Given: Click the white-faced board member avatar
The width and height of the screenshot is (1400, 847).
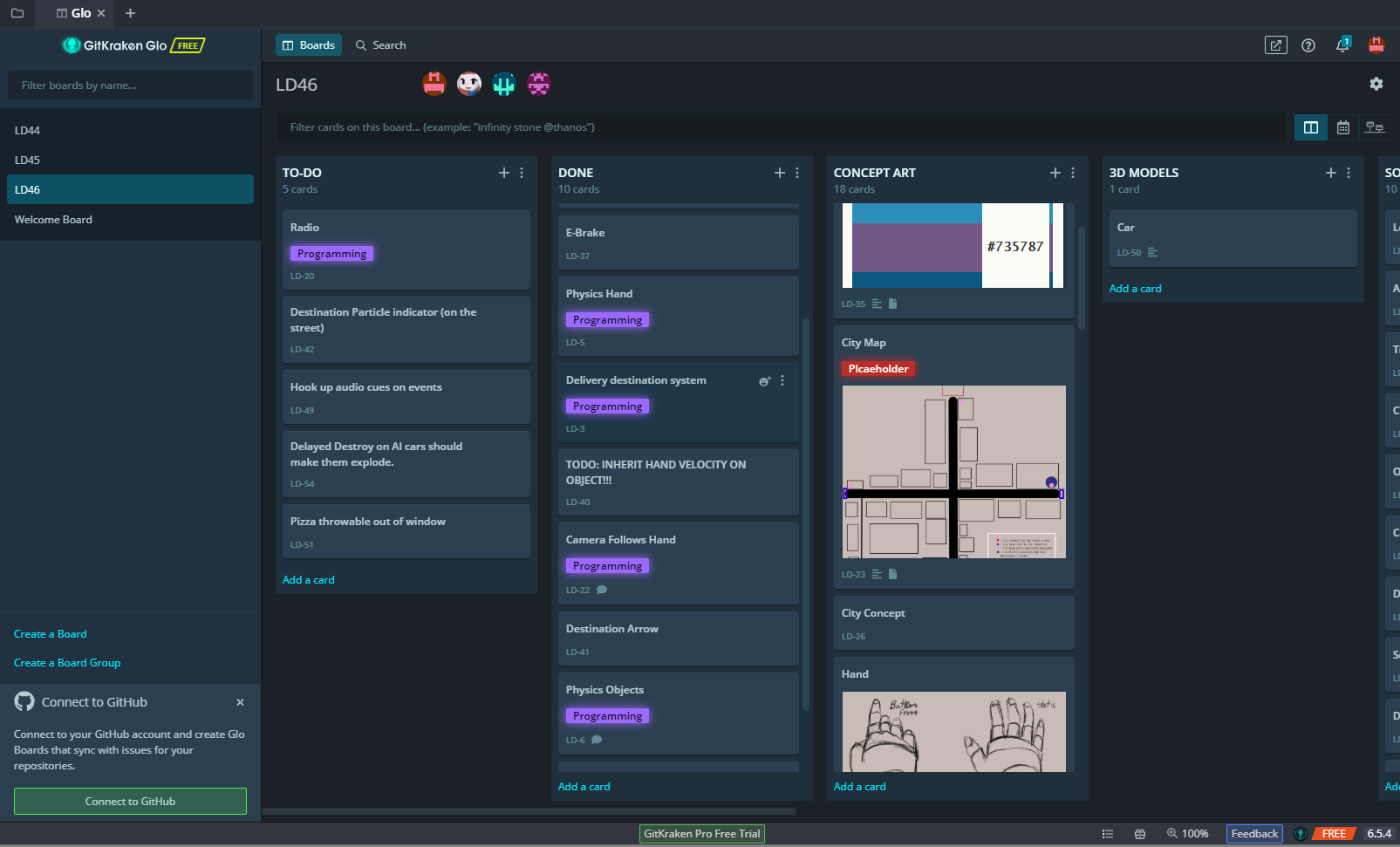Looking at the screenshot, I should coord(469,84).
